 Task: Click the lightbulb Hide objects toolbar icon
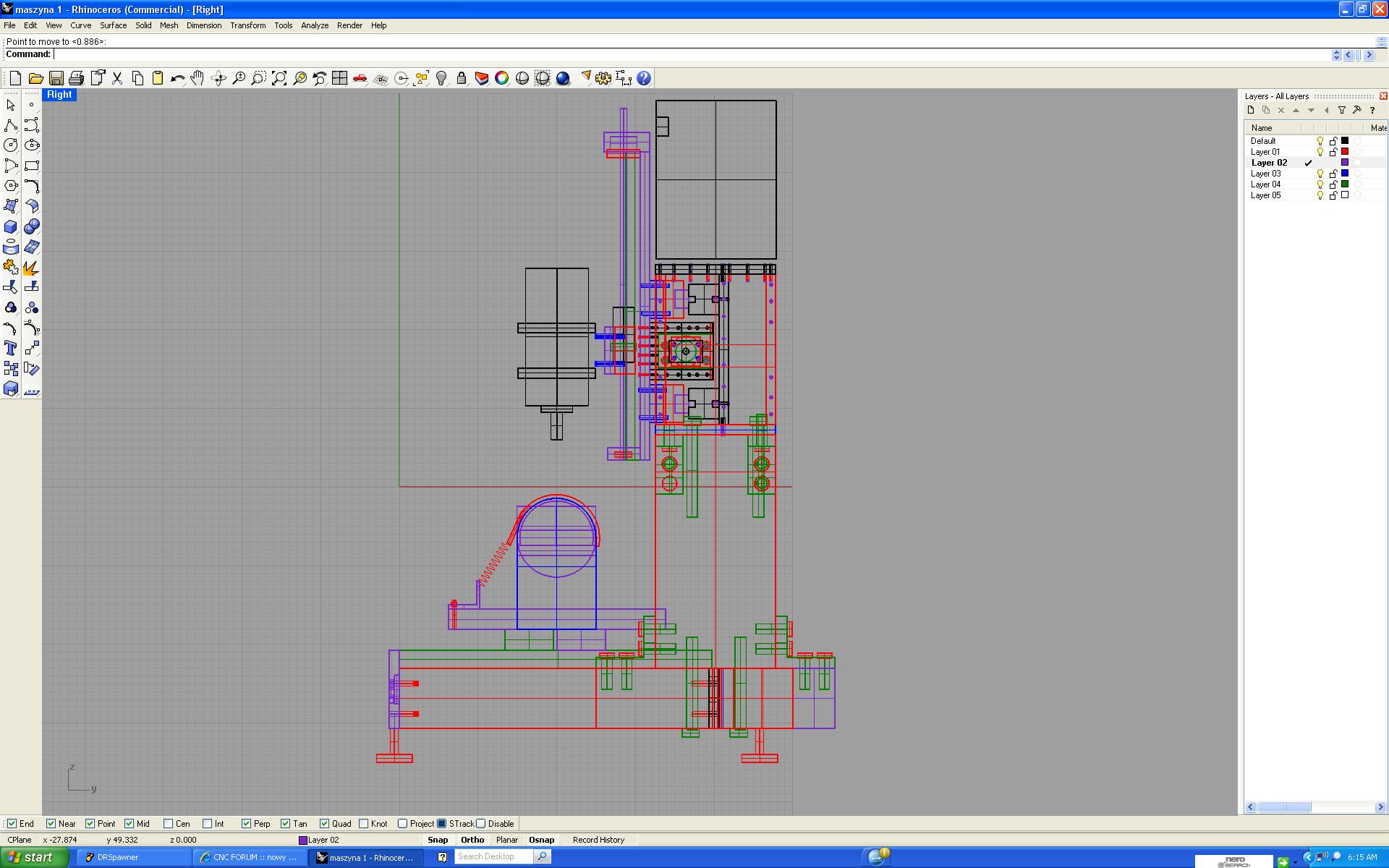tap(441, 78)
